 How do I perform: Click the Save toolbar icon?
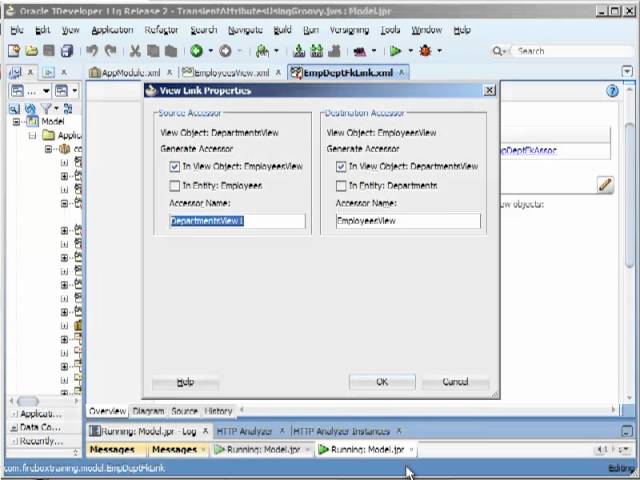coord(49,51)
